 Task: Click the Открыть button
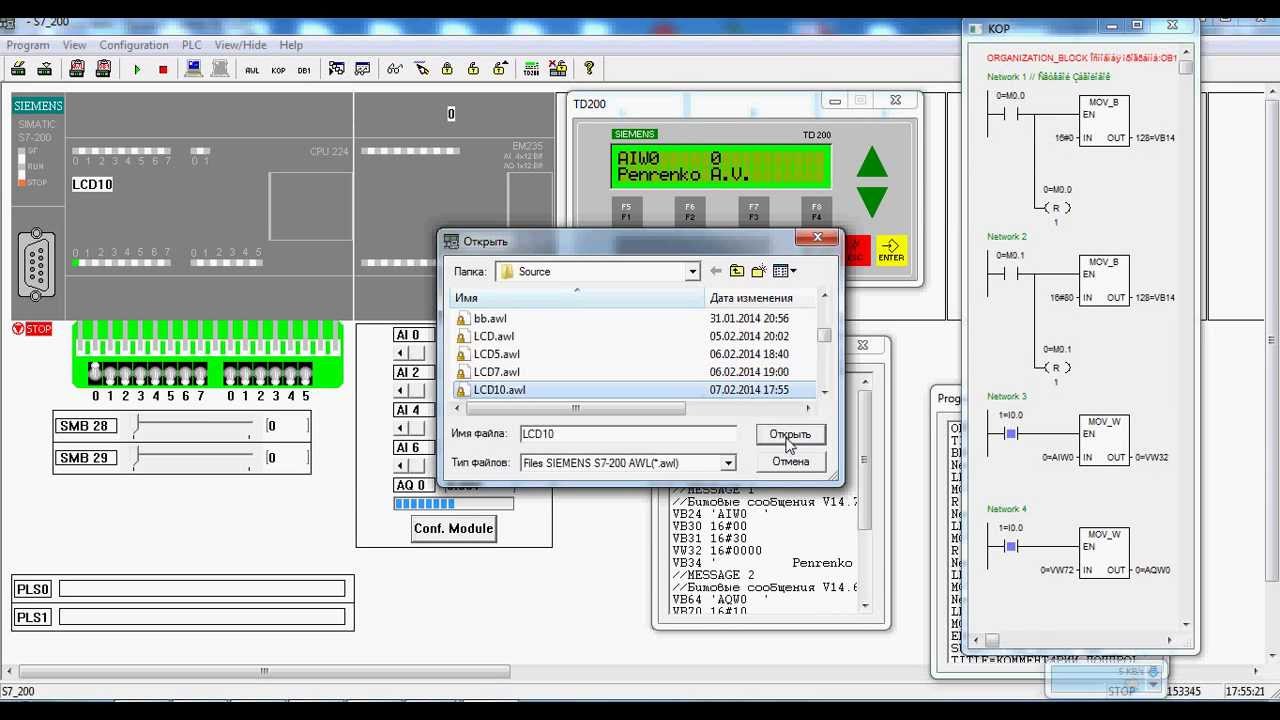(790, 434)
